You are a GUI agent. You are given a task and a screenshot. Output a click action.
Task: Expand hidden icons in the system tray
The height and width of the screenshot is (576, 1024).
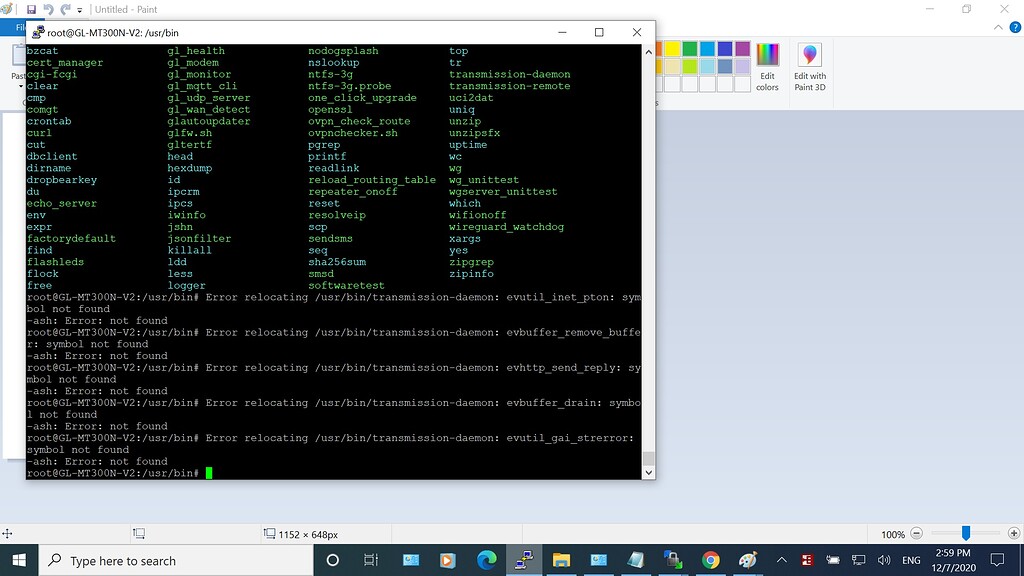pyautogui.click(x=781, y=561)
